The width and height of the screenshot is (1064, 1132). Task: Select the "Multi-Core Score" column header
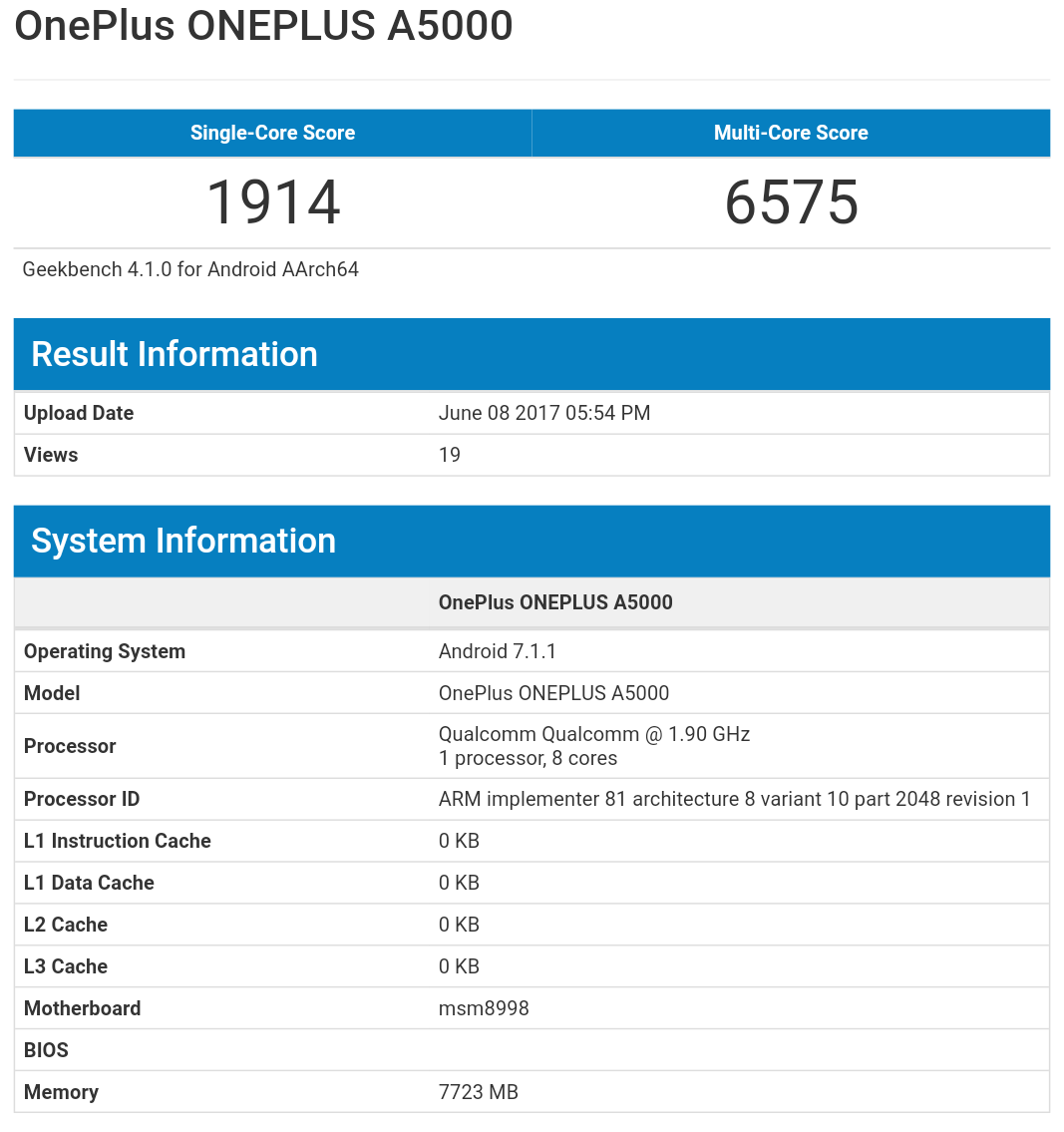tap(791, 133)
